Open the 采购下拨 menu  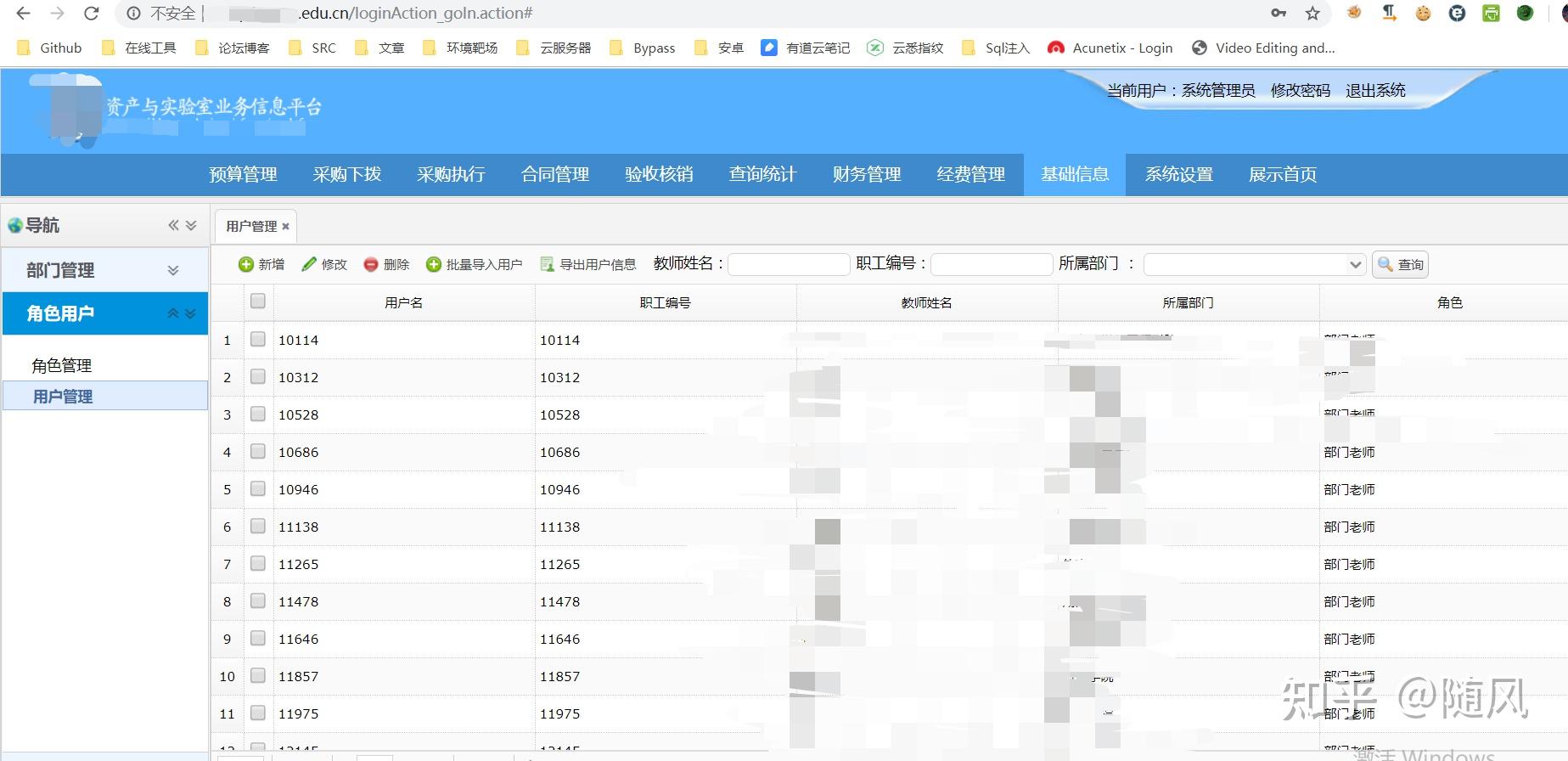point(347,175)
